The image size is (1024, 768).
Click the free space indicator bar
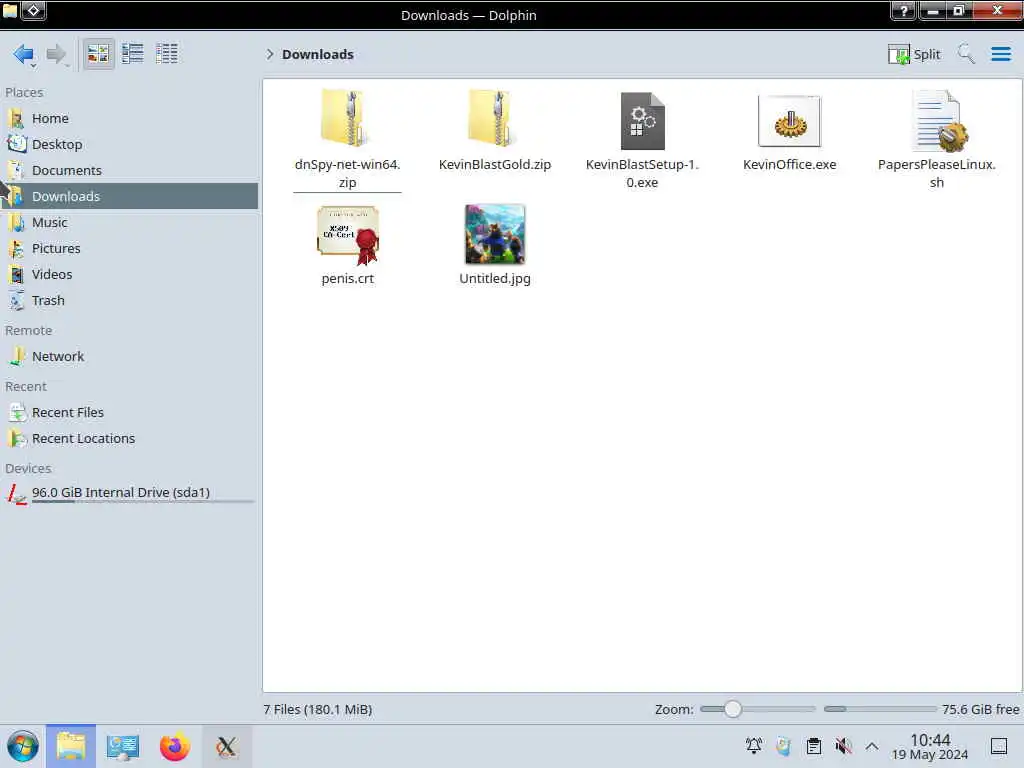880,709
